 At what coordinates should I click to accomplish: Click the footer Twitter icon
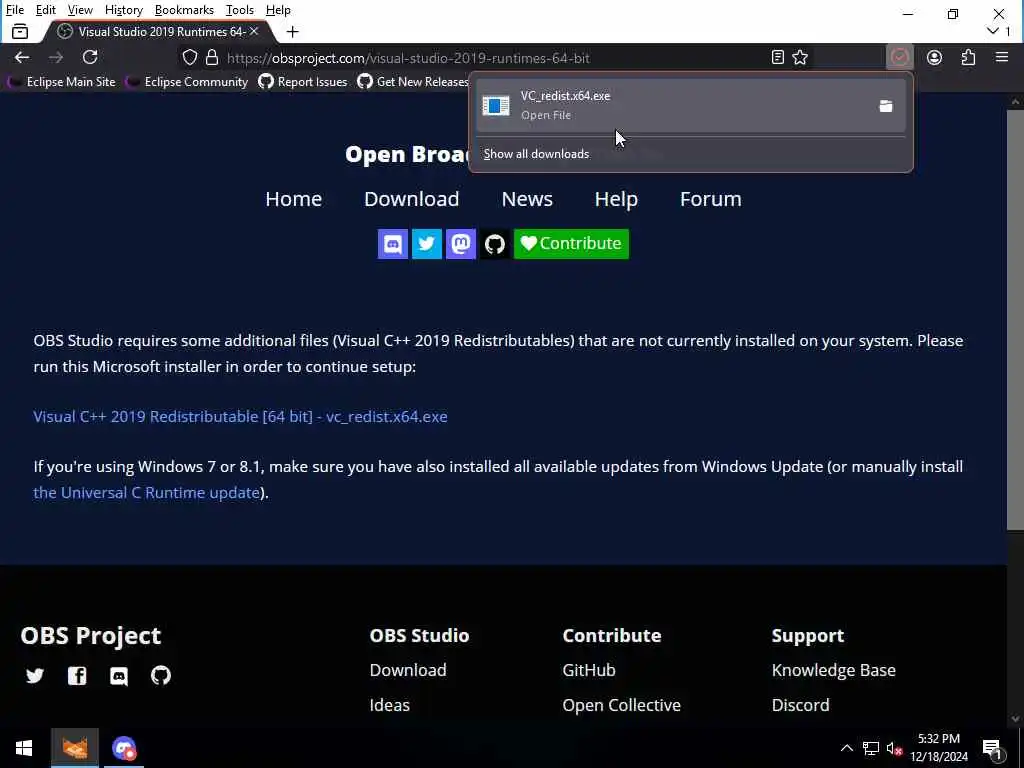click(35, 675)
